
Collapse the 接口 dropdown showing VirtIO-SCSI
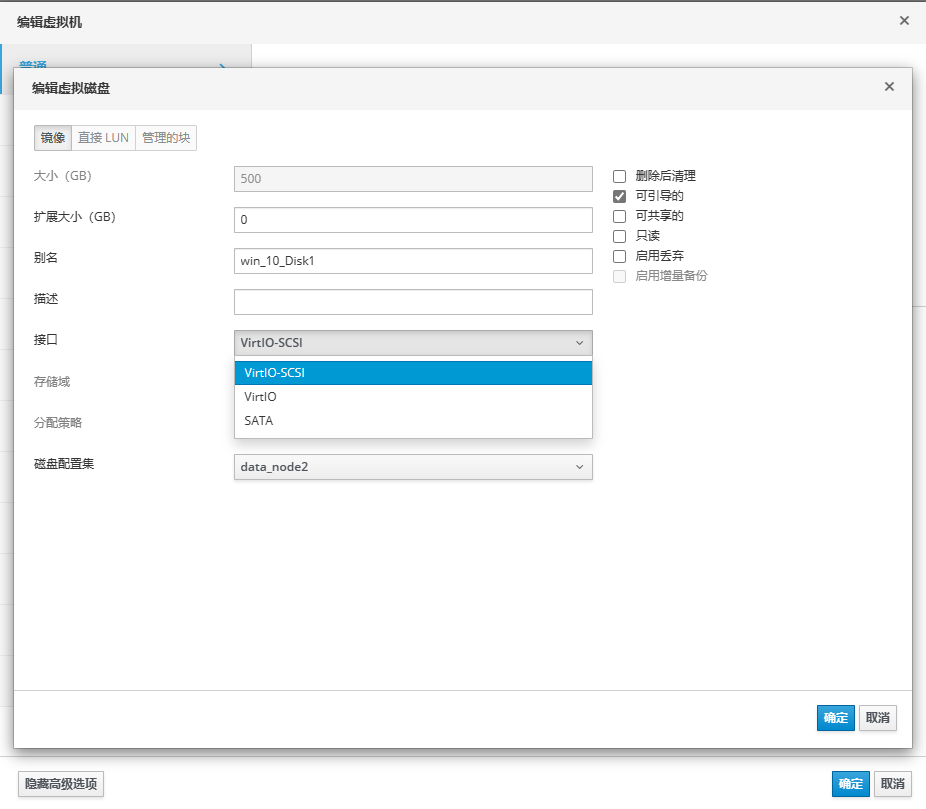pos(413,343)
